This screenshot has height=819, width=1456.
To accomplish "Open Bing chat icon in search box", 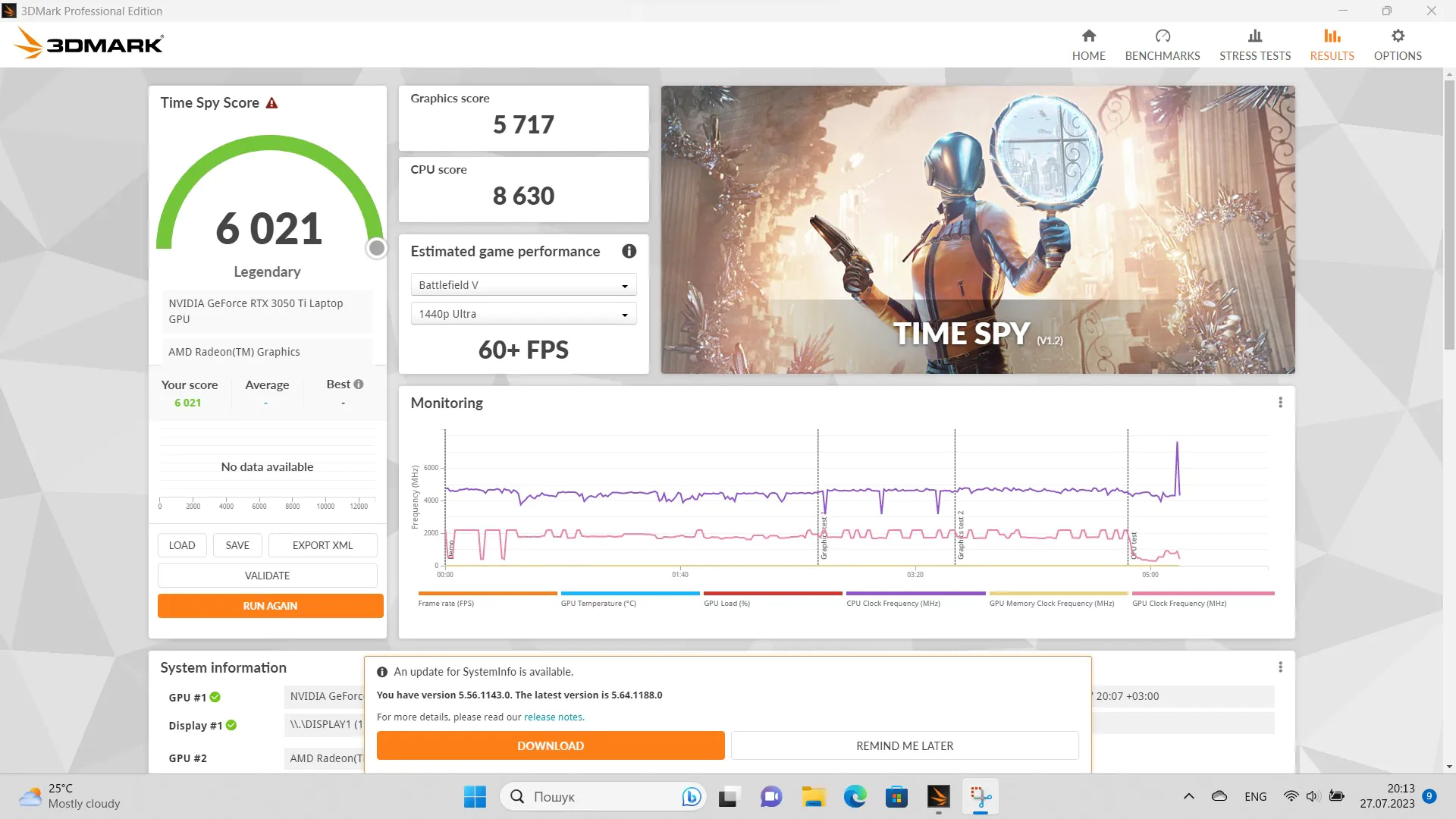I will (691, 797).
